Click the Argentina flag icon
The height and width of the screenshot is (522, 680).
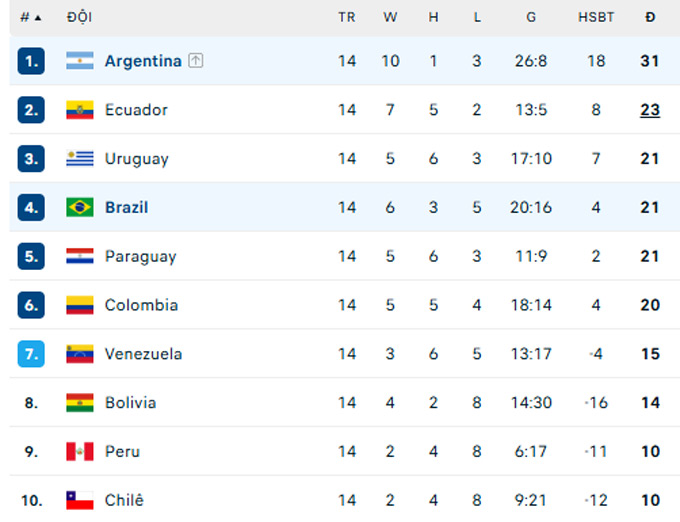click(x=80, y=61)
